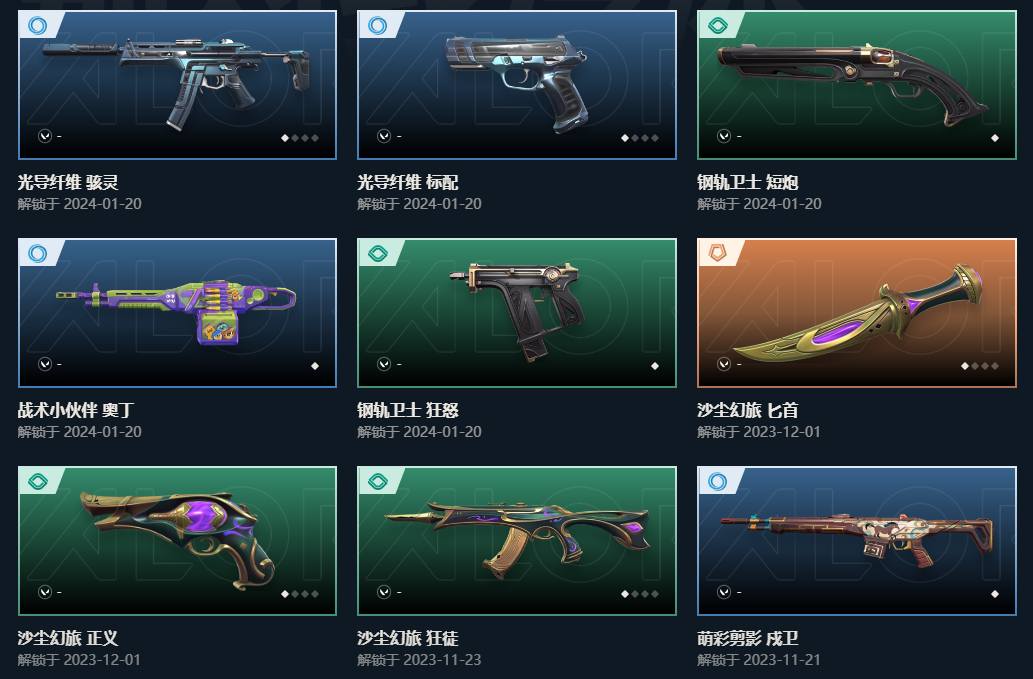Expand the chevron on the 沙尘幻旅 匕首 card
This screenshot has width=1033, height=679.
coord(724,364)
